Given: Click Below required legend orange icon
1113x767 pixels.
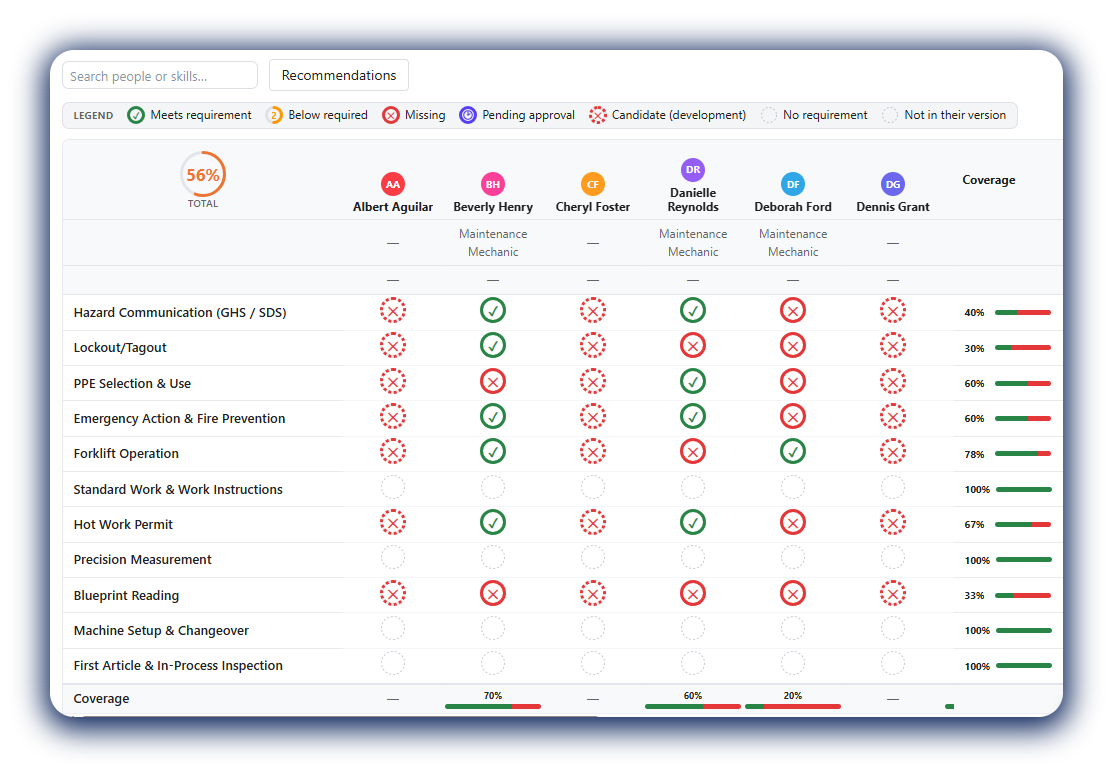Looking at the screenshot, I should point(274,115).
